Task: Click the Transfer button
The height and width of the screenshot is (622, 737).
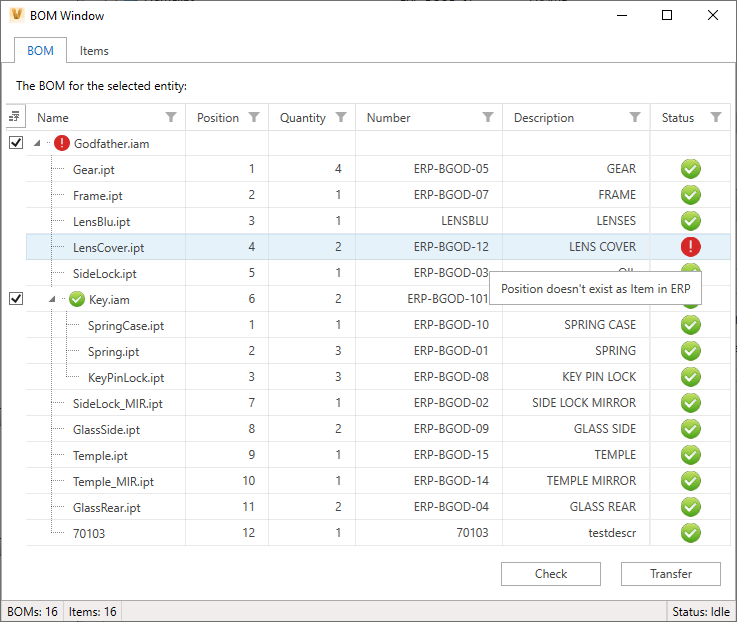Action: (x=671, y=574)
